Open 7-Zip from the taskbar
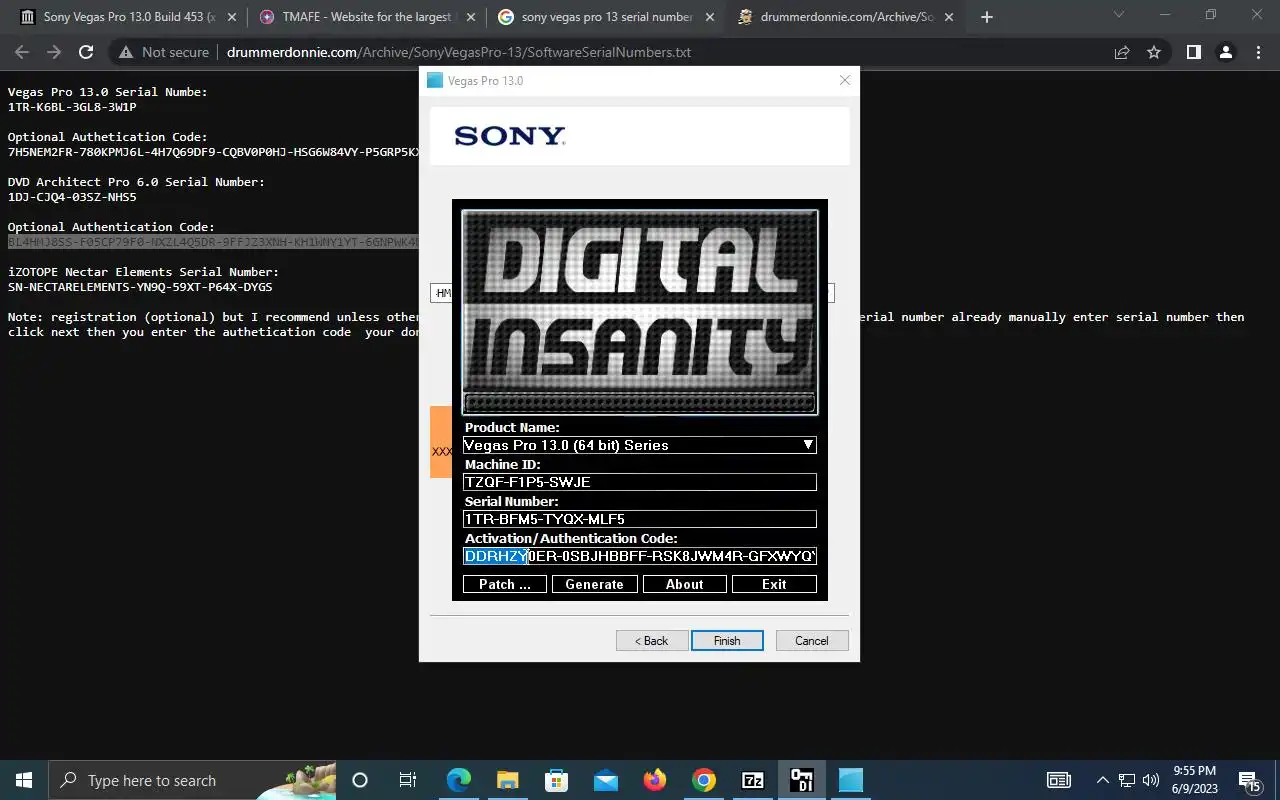 click(752, 780)
